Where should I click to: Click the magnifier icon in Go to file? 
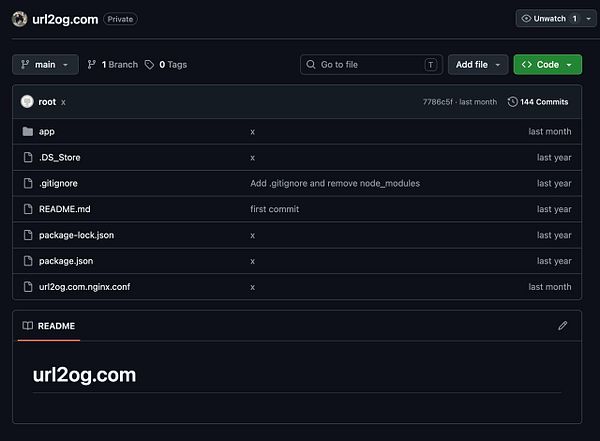[311, 64]
